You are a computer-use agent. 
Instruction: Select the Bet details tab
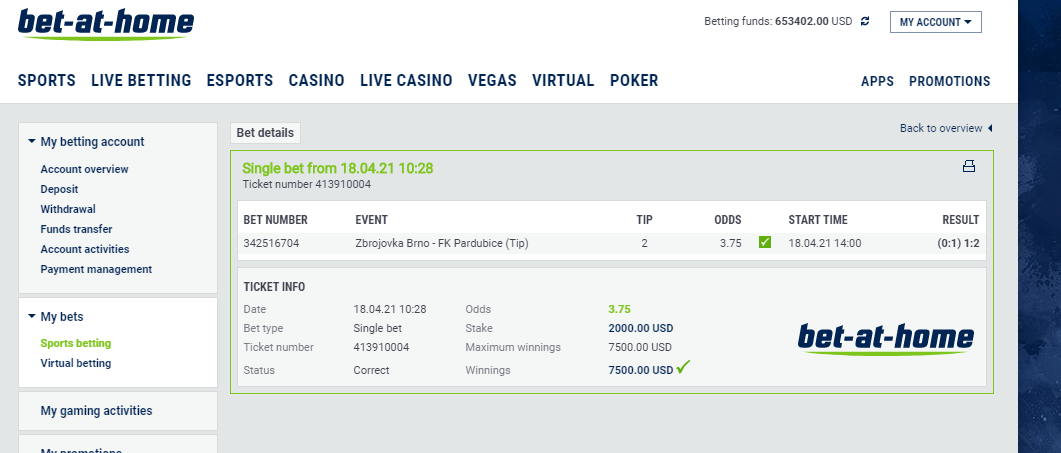coord(265,133)
